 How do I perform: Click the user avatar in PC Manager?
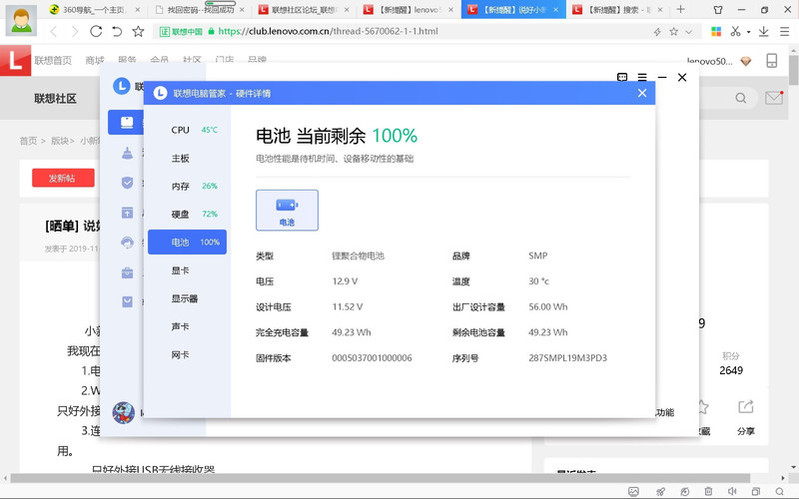(x=123, y=413)
